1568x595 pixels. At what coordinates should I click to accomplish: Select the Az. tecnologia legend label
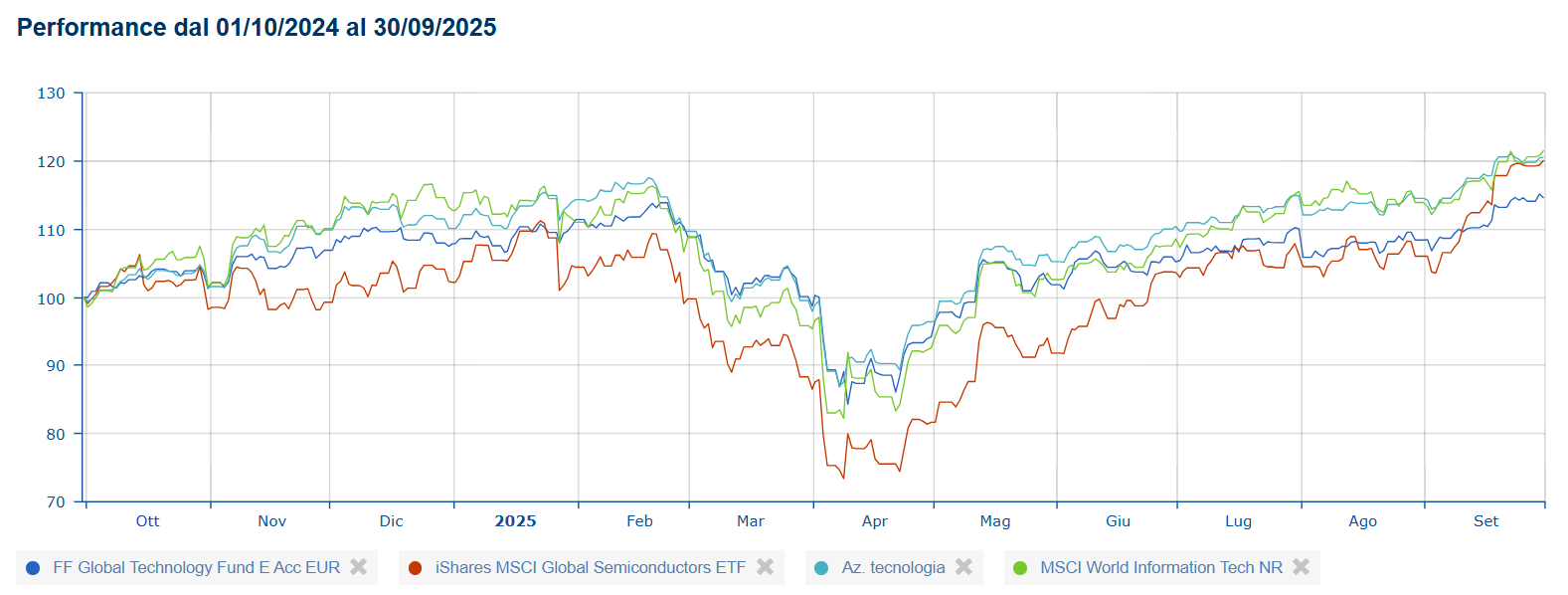(x=893, y=567)
